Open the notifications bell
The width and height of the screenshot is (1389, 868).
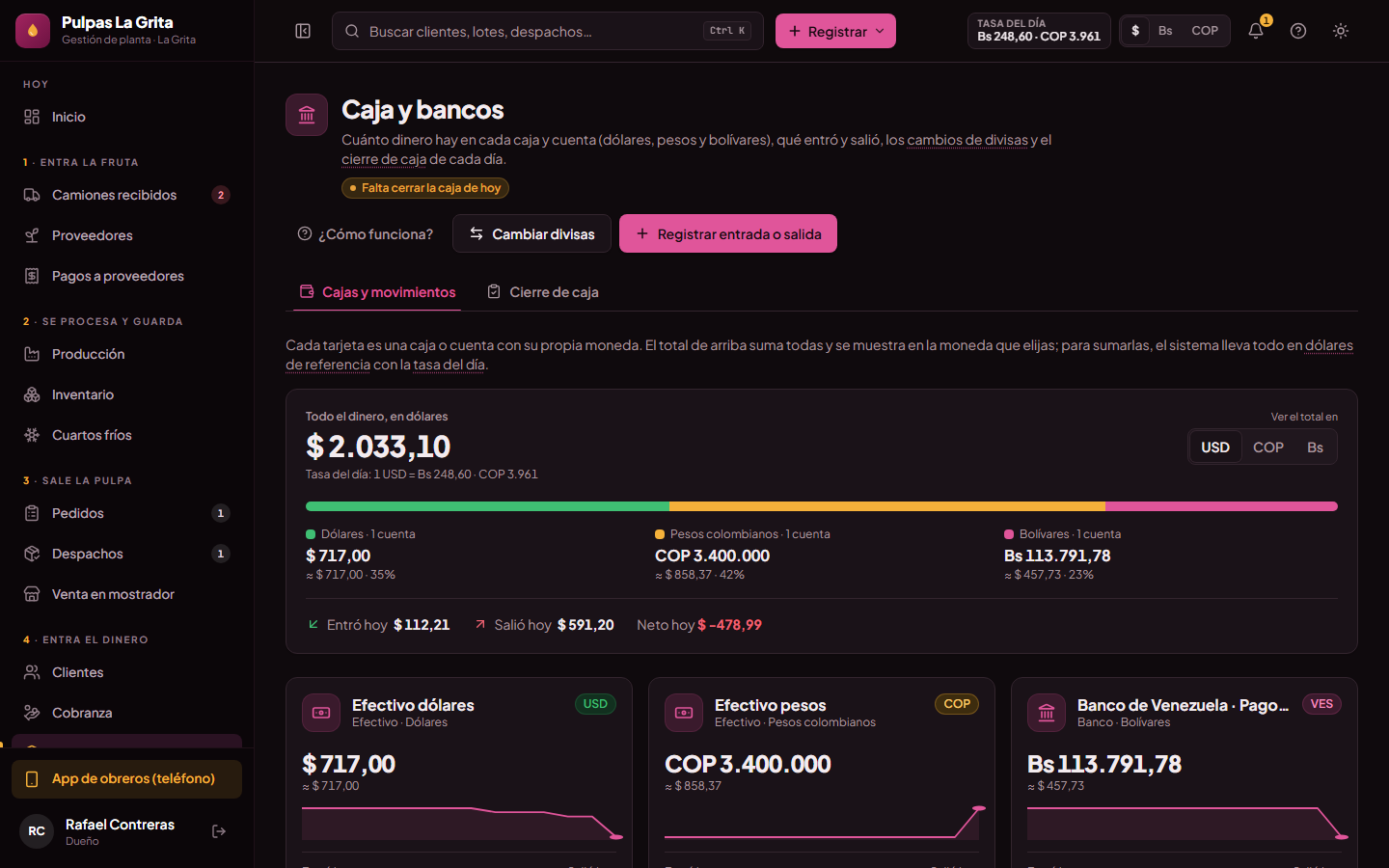coord(1256,31)
